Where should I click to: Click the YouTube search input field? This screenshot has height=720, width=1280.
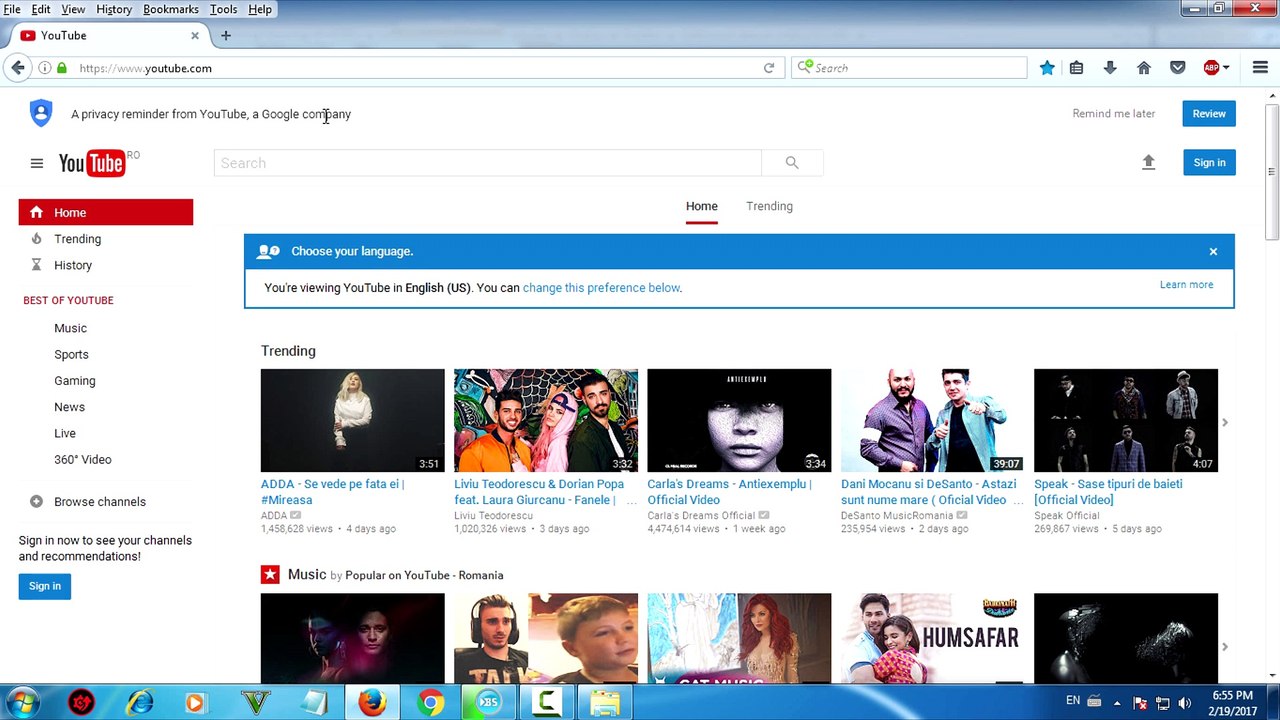click(x=488, y=163)
